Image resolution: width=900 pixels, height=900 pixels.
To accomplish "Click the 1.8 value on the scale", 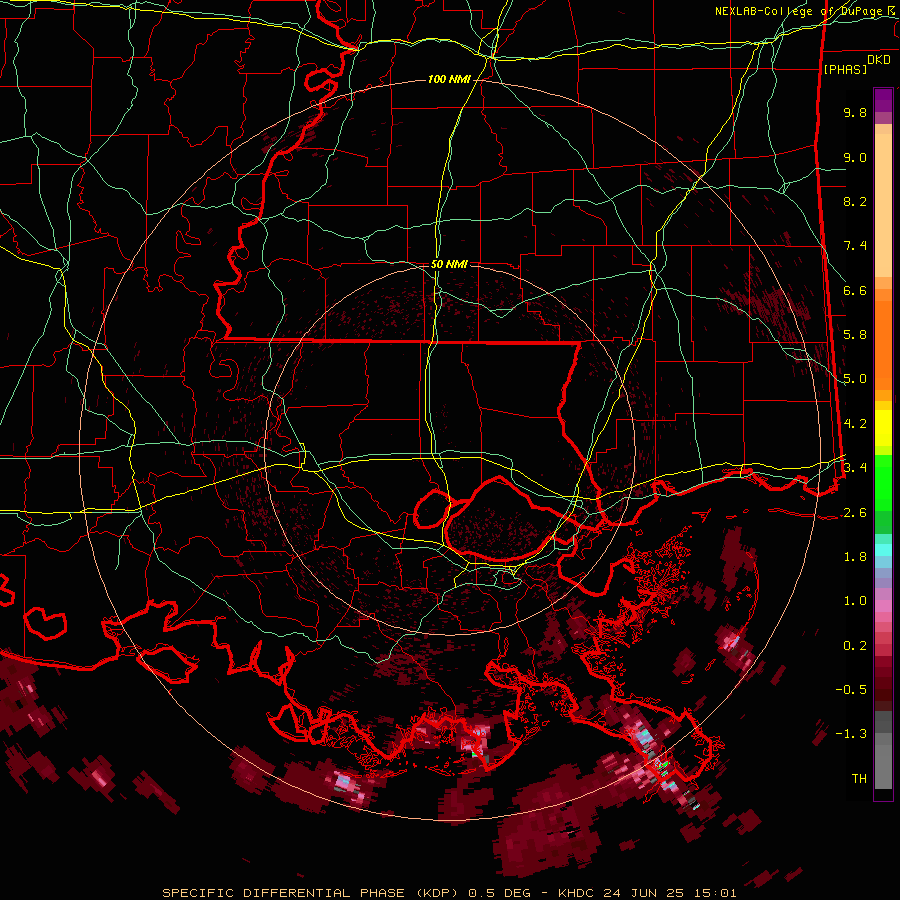I will (855, 557).
